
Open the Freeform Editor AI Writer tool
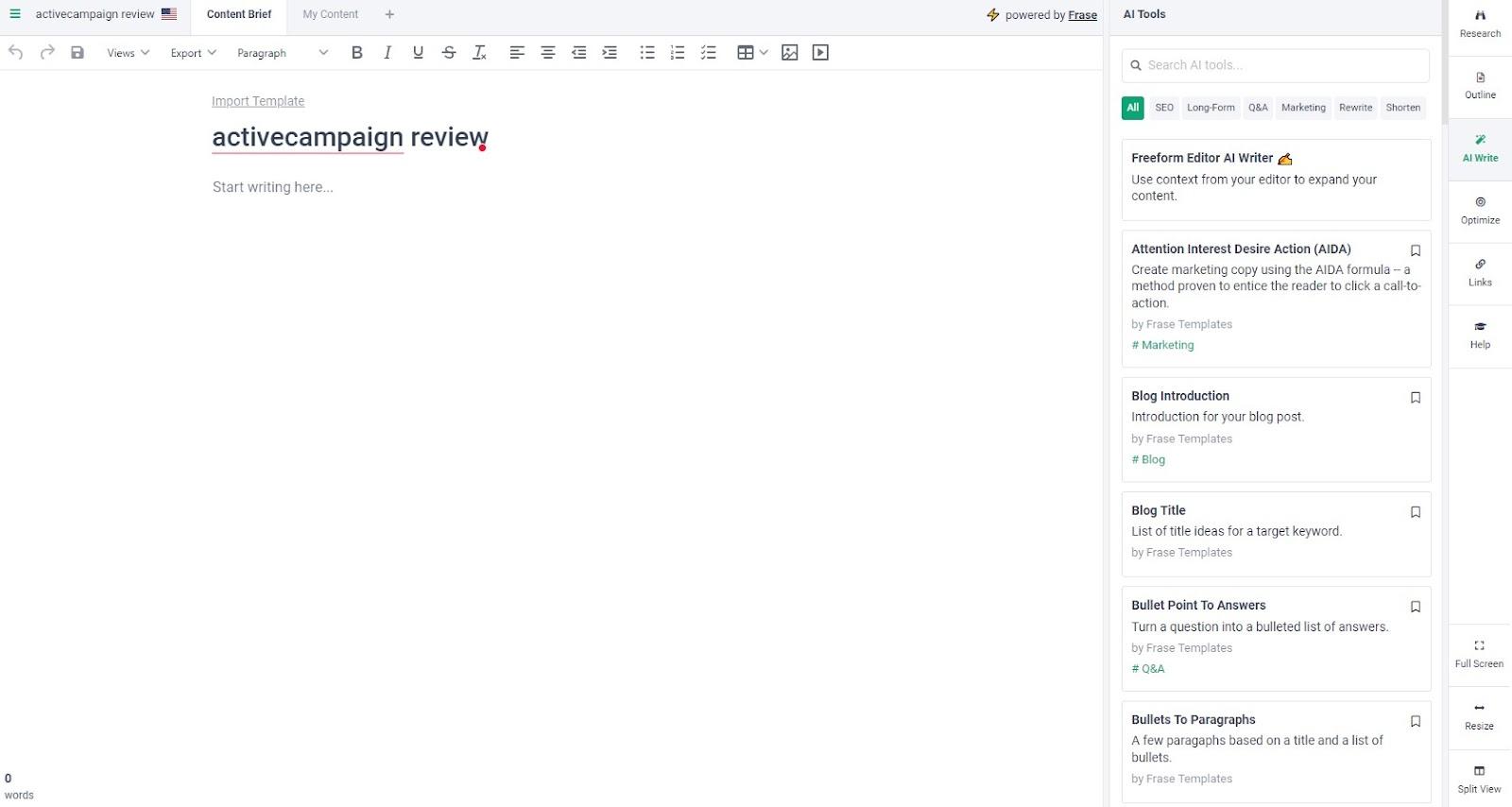(x=1276, y=180)
